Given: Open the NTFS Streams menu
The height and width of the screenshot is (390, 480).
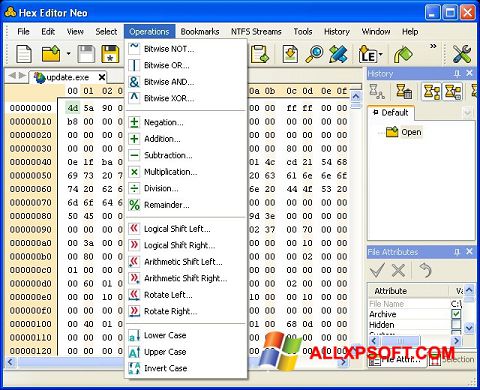Looking at the screenshot, I should tap(256, 32).
